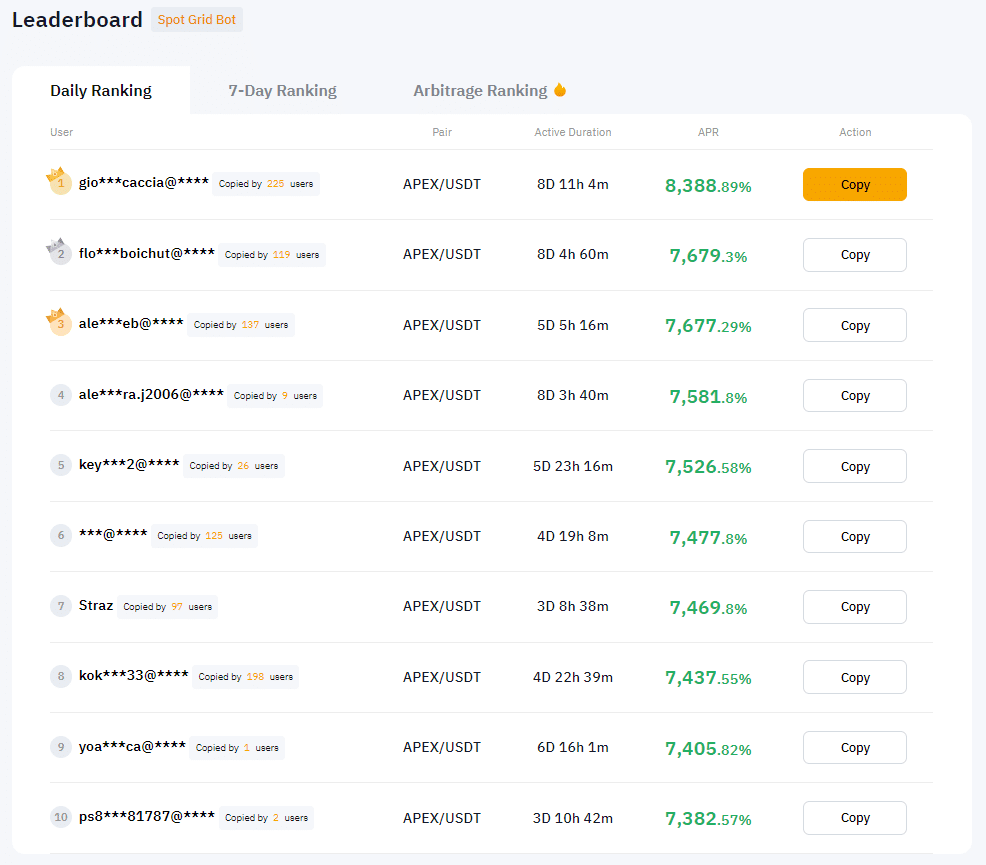Viewport: 986px width, 865px height.
Task: Click the rank 4 number badge
Action: (x=61, y=395)
